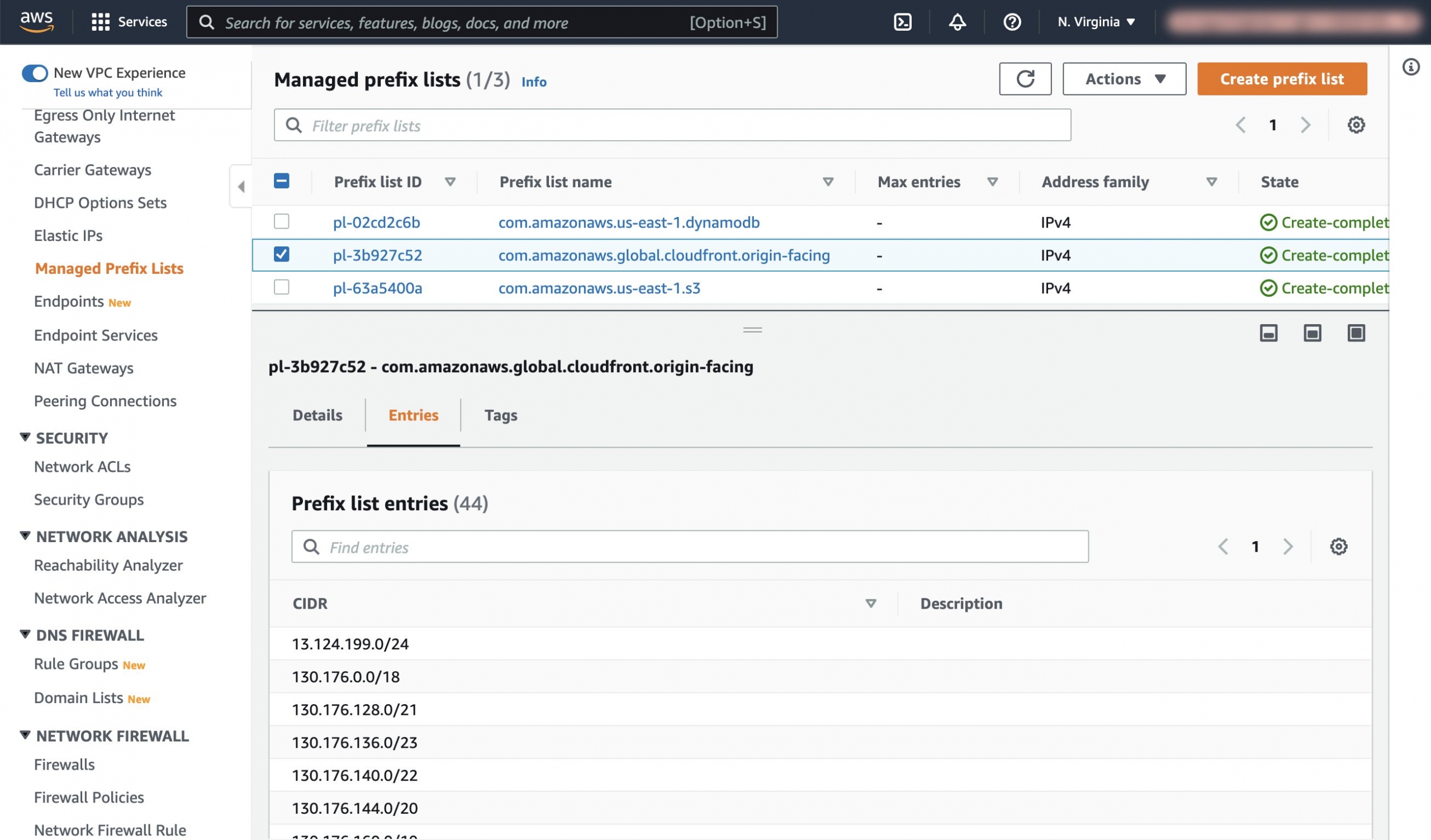The image size is (1431, 840).
Task: Open Managed Prefix Lists in sidebar
Action: [x=109, y=268]
